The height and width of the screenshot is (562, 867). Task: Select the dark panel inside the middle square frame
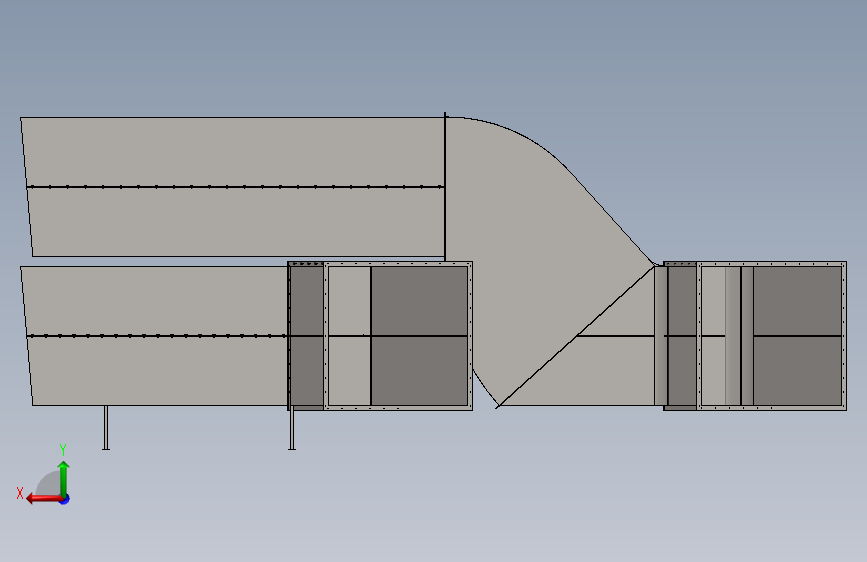419,336
